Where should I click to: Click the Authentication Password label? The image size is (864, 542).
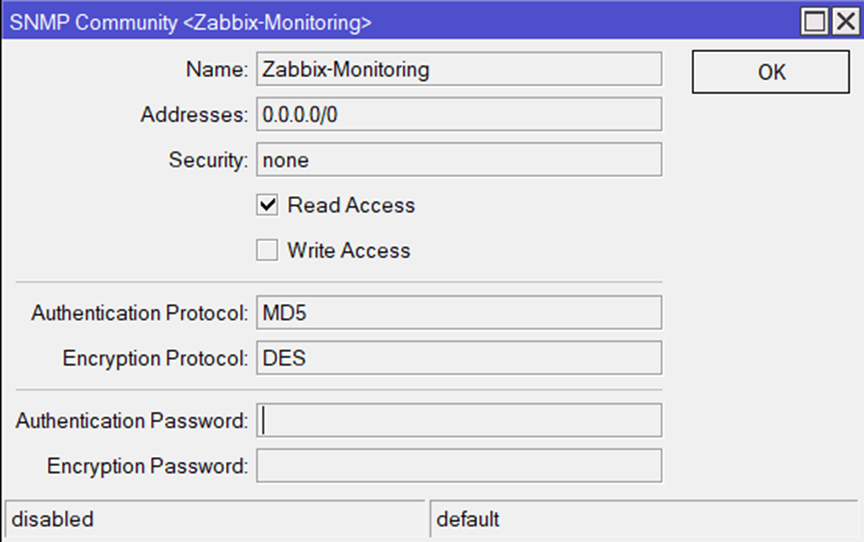(x=131, y=421)
